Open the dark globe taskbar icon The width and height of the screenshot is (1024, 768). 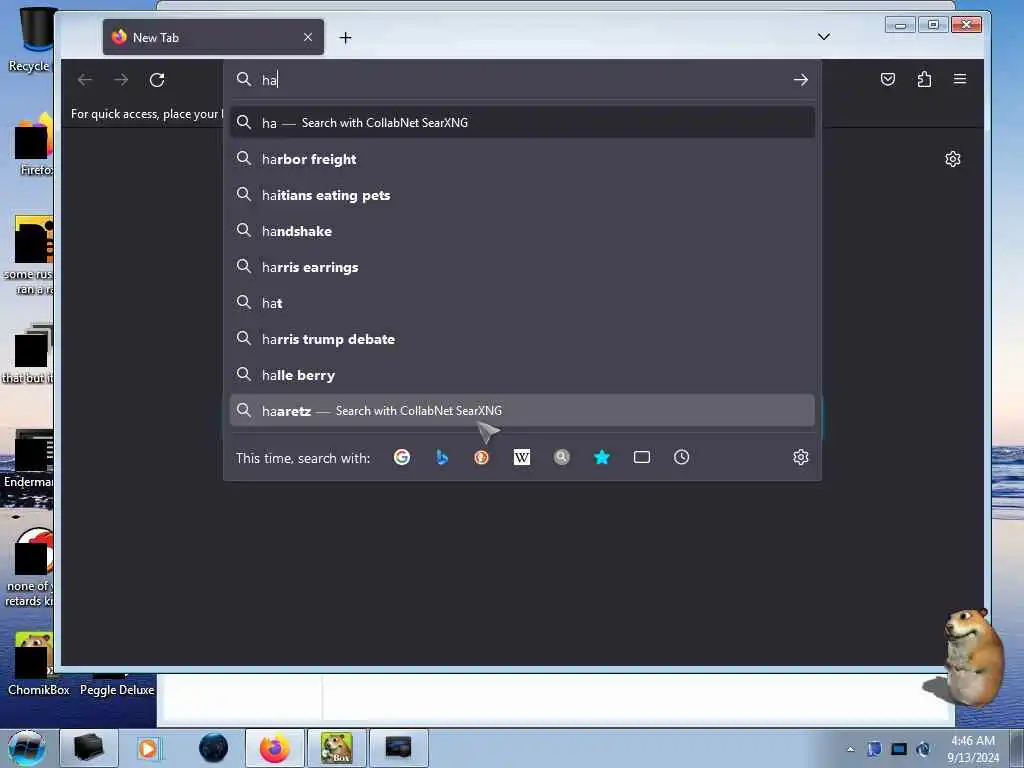point(214,748)
